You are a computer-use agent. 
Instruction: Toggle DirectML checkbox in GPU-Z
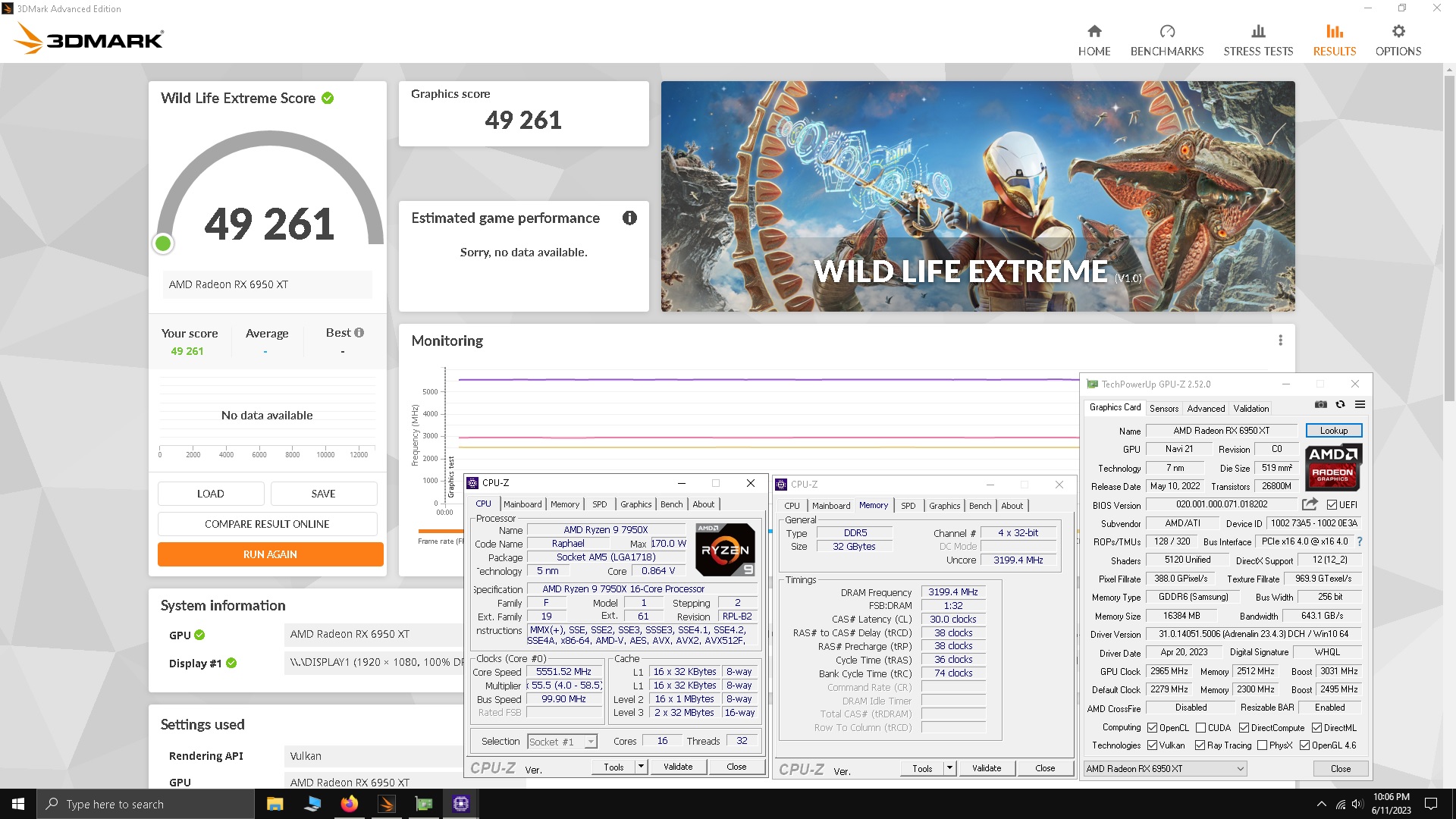click(1316, 728)
